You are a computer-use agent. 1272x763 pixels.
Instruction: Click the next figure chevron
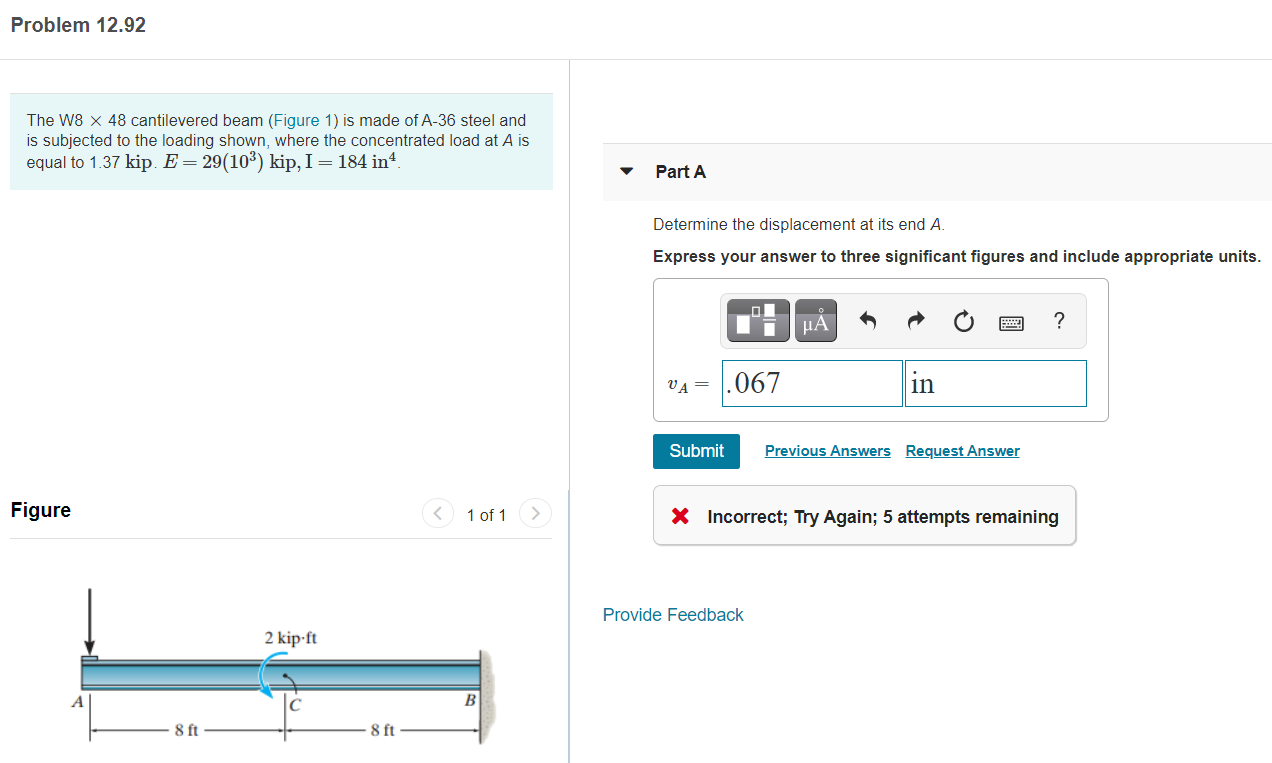tap(535, 514)
